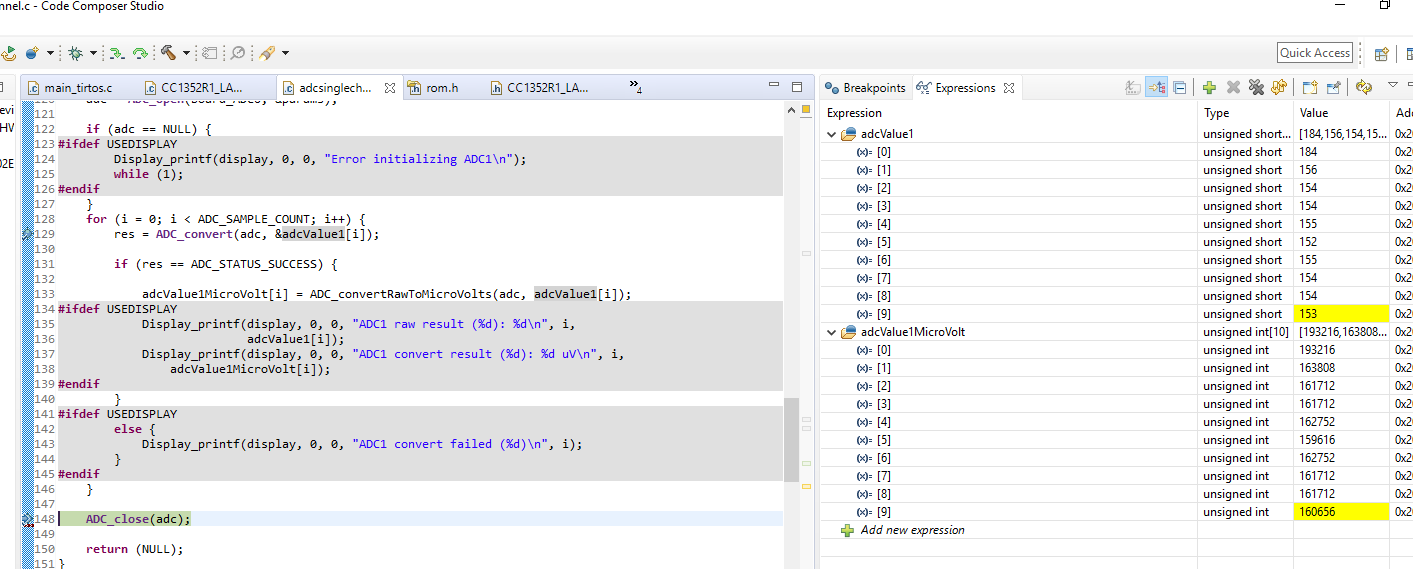Switch to rom.h editor tab
This screenshot has height=569, width=1413.
pos(442,88)
